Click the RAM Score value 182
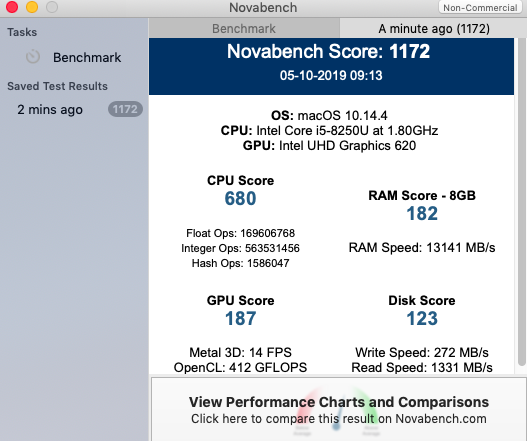 click(x=422, y=213)
